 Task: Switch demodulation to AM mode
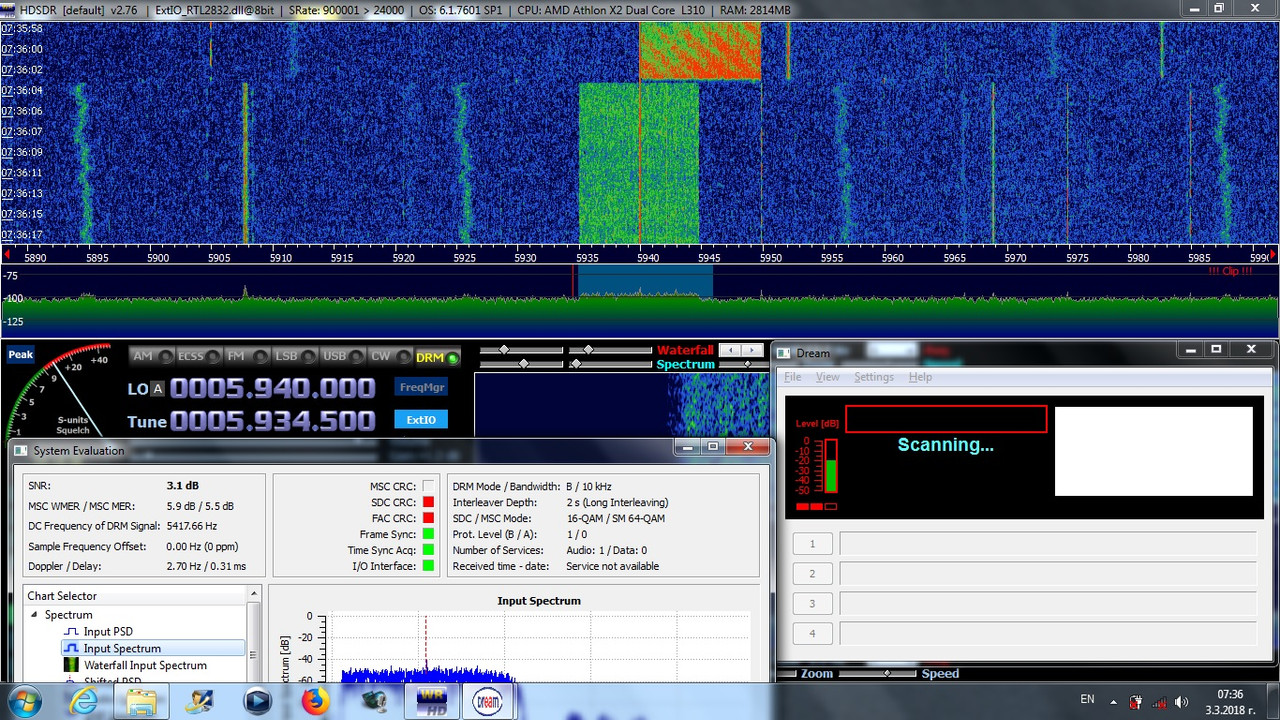pos(150,357)
